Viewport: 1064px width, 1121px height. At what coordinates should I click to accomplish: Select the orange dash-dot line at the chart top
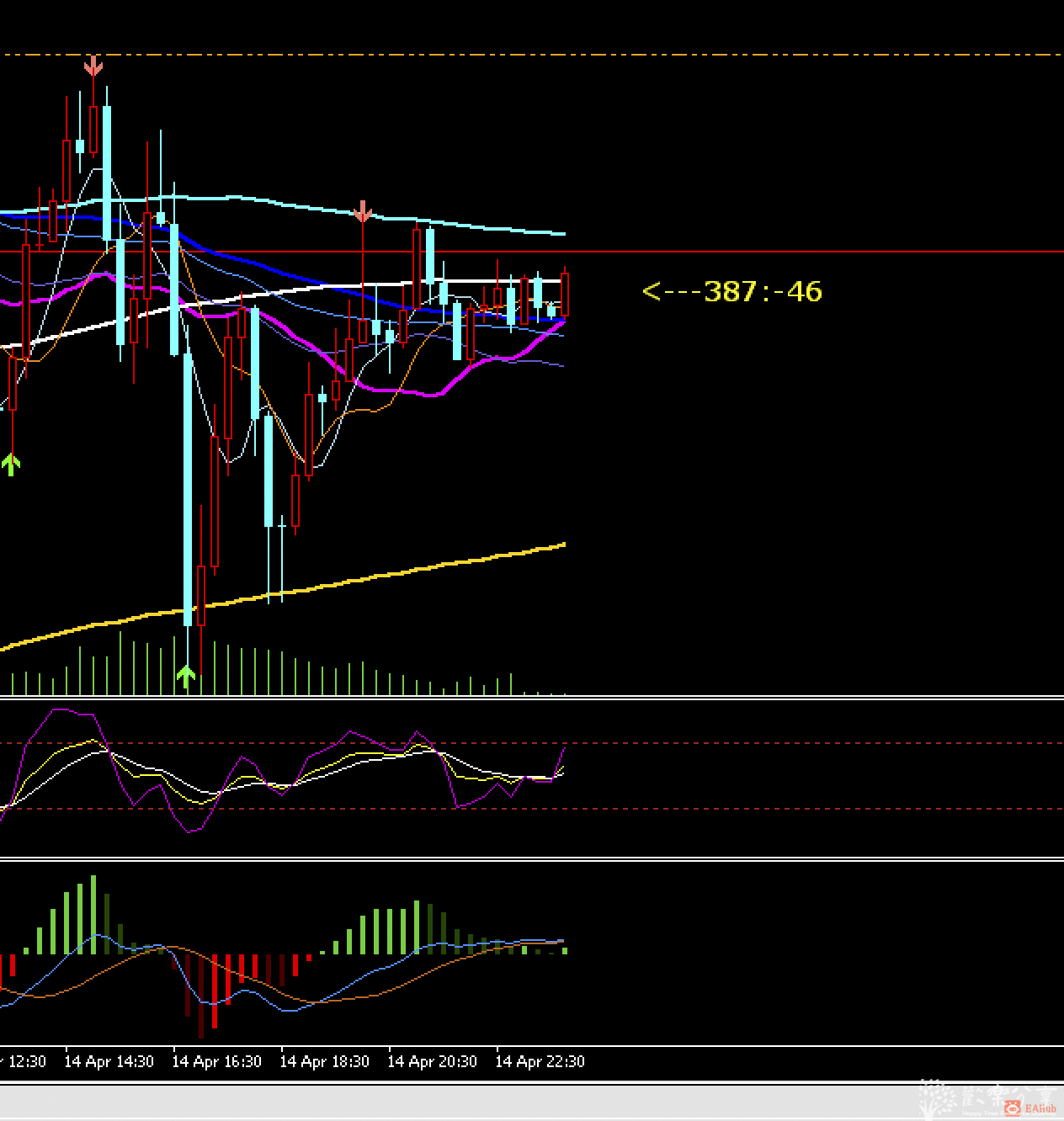tap(532, 55)
